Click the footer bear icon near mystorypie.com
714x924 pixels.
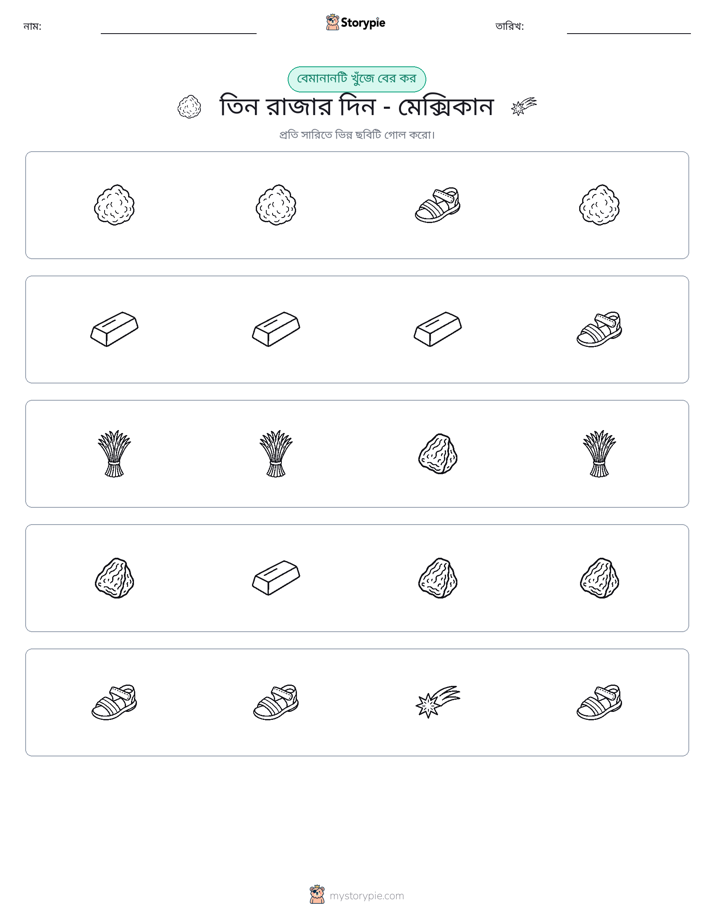tap(317, 895)
